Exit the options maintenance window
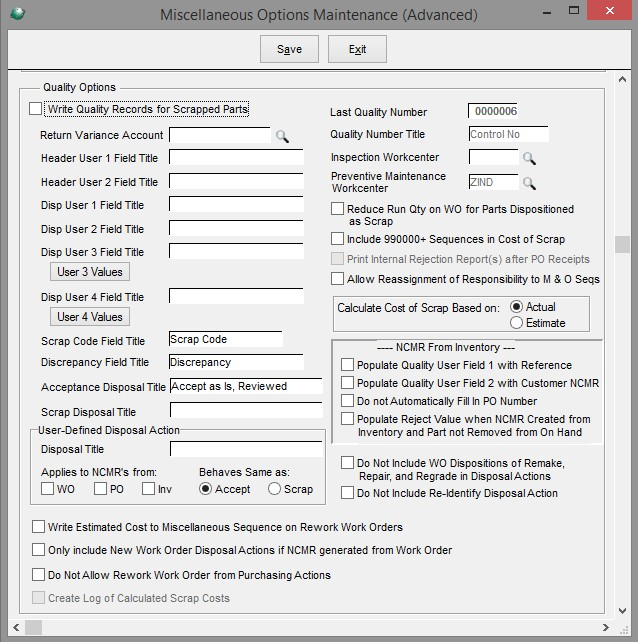The height and width of the screenshot is (642, 638). tap(357, 49)
